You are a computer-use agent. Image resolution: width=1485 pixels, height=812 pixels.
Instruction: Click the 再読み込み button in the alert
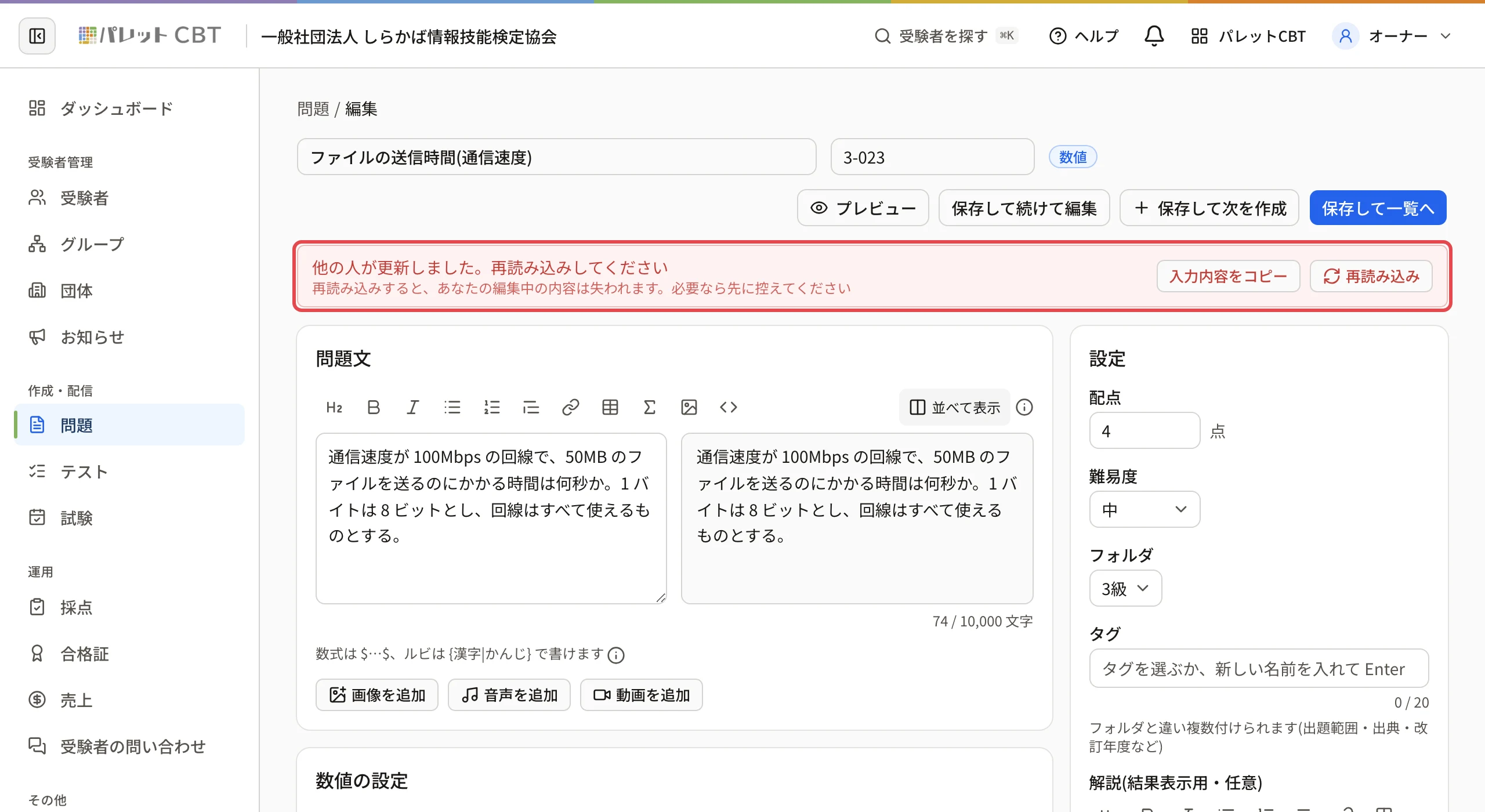(1371, 276)
